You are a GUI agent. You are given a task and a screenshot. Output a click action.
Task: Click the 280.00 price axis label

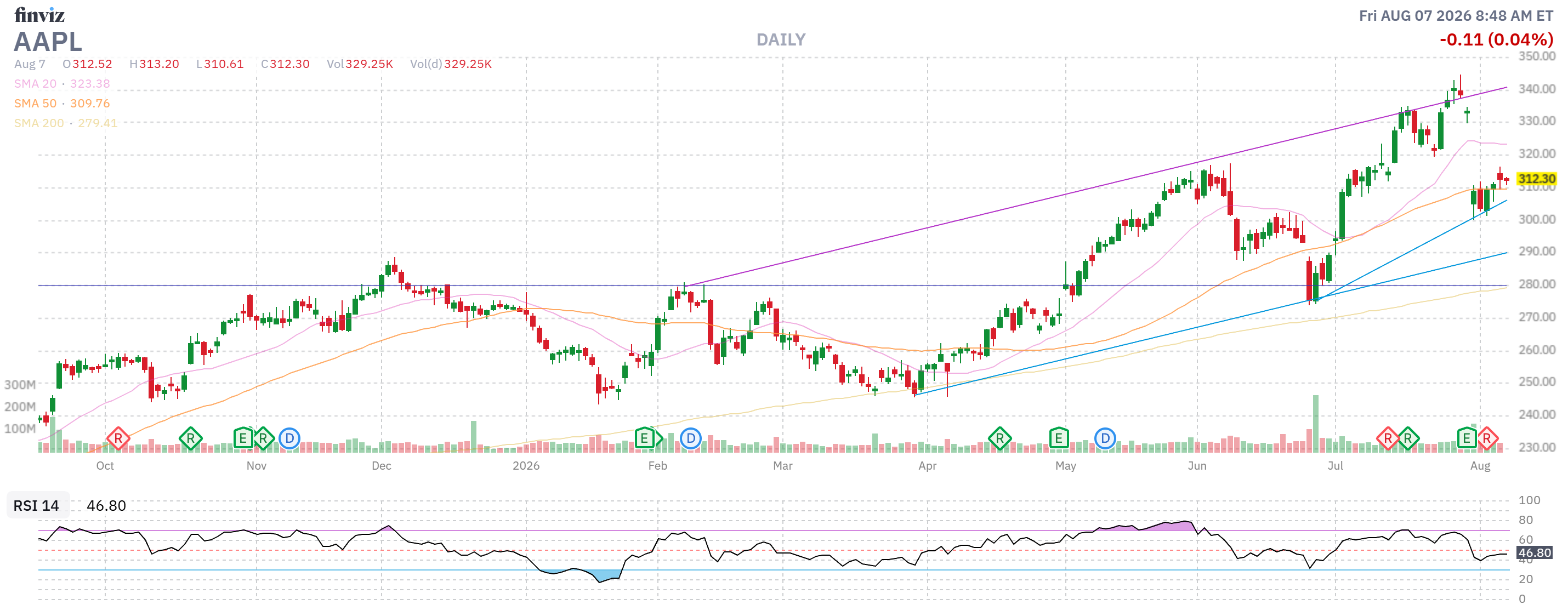1537,284
